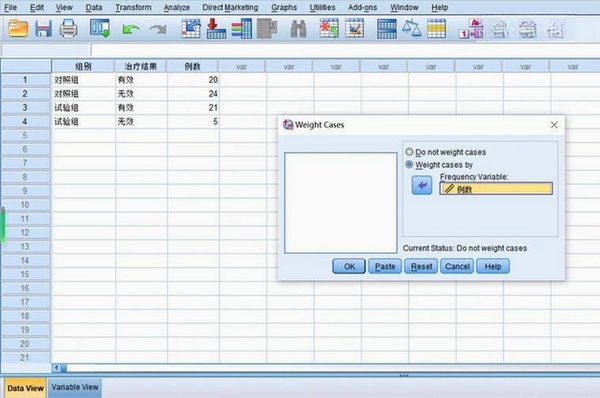Select column header 例数
The image size is (600, 398).
point(192,67)
